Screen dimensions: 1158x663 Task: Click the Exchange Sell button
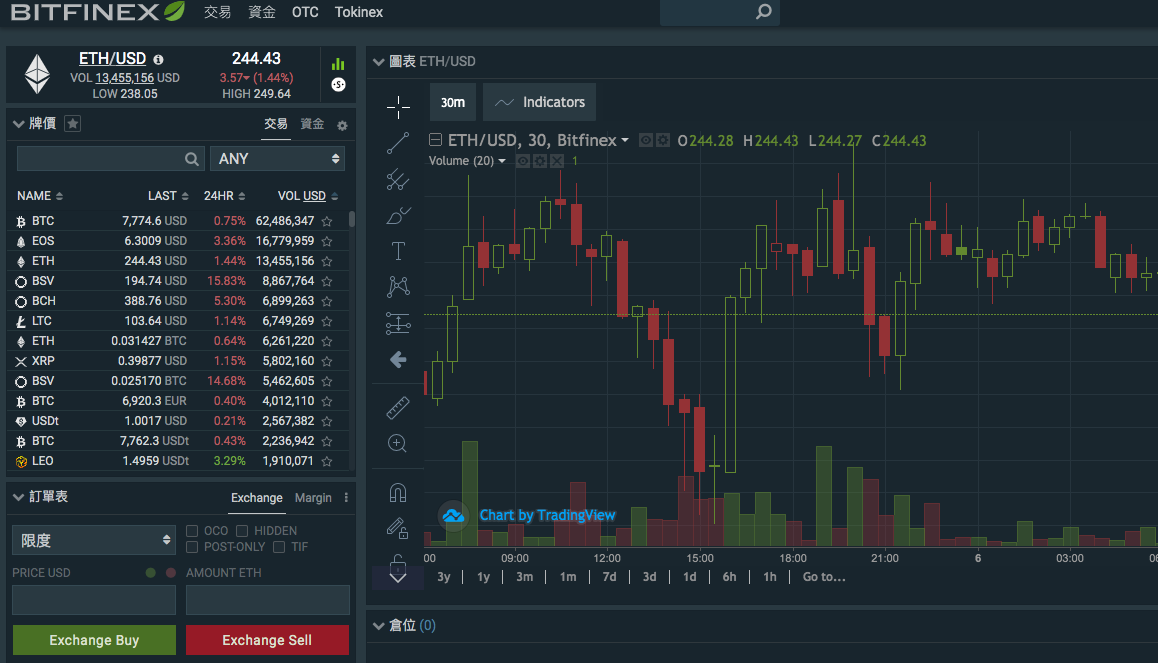[267, 640]
